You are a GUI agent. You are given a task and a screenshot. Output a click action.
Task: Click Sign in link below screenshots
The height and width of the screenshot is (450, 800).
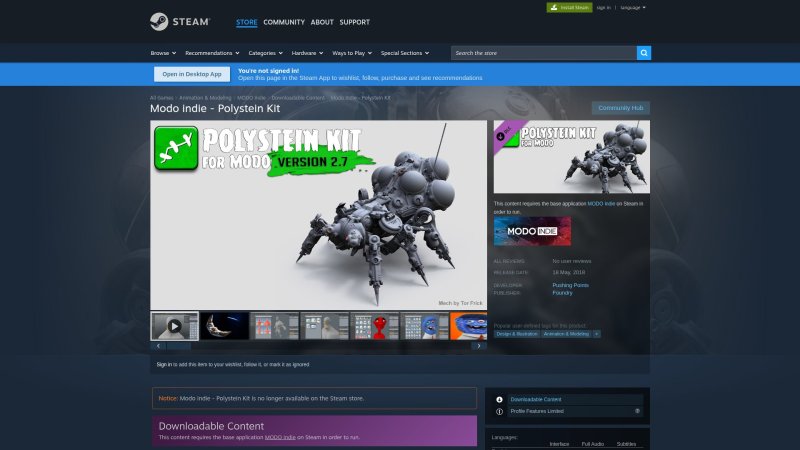pos(164,365)
